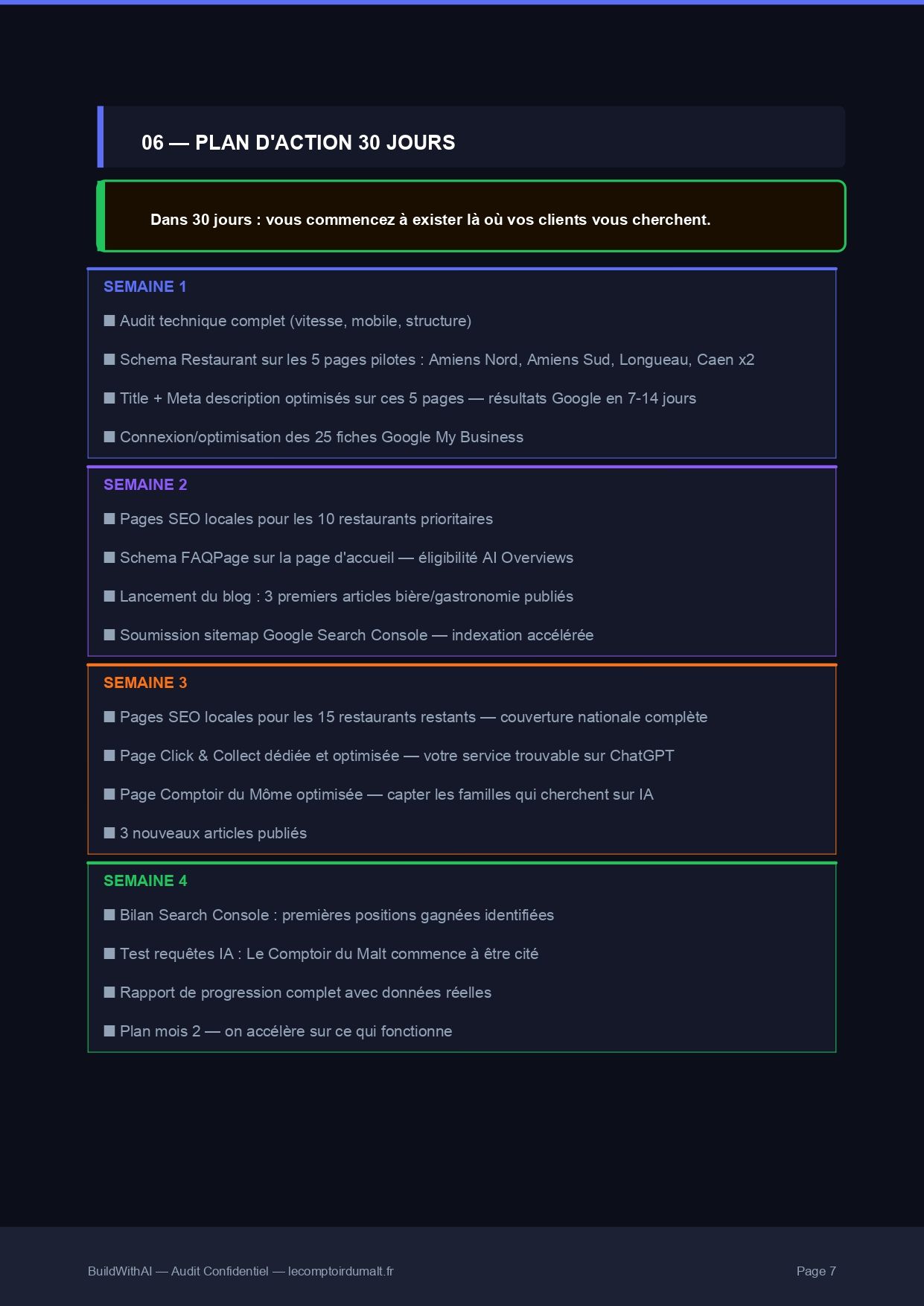
Task: Tick the Test requêtes IA checkbox
Action: pos(109,954)
